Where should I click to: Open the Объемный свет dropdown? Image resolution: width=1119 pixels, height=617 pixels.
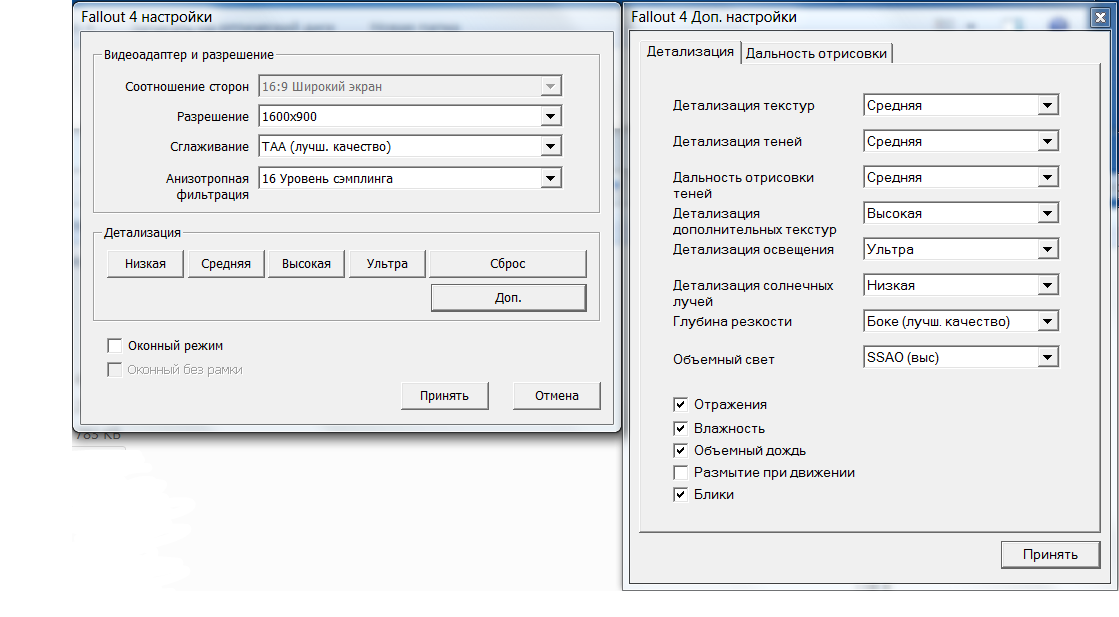point(961,357)
